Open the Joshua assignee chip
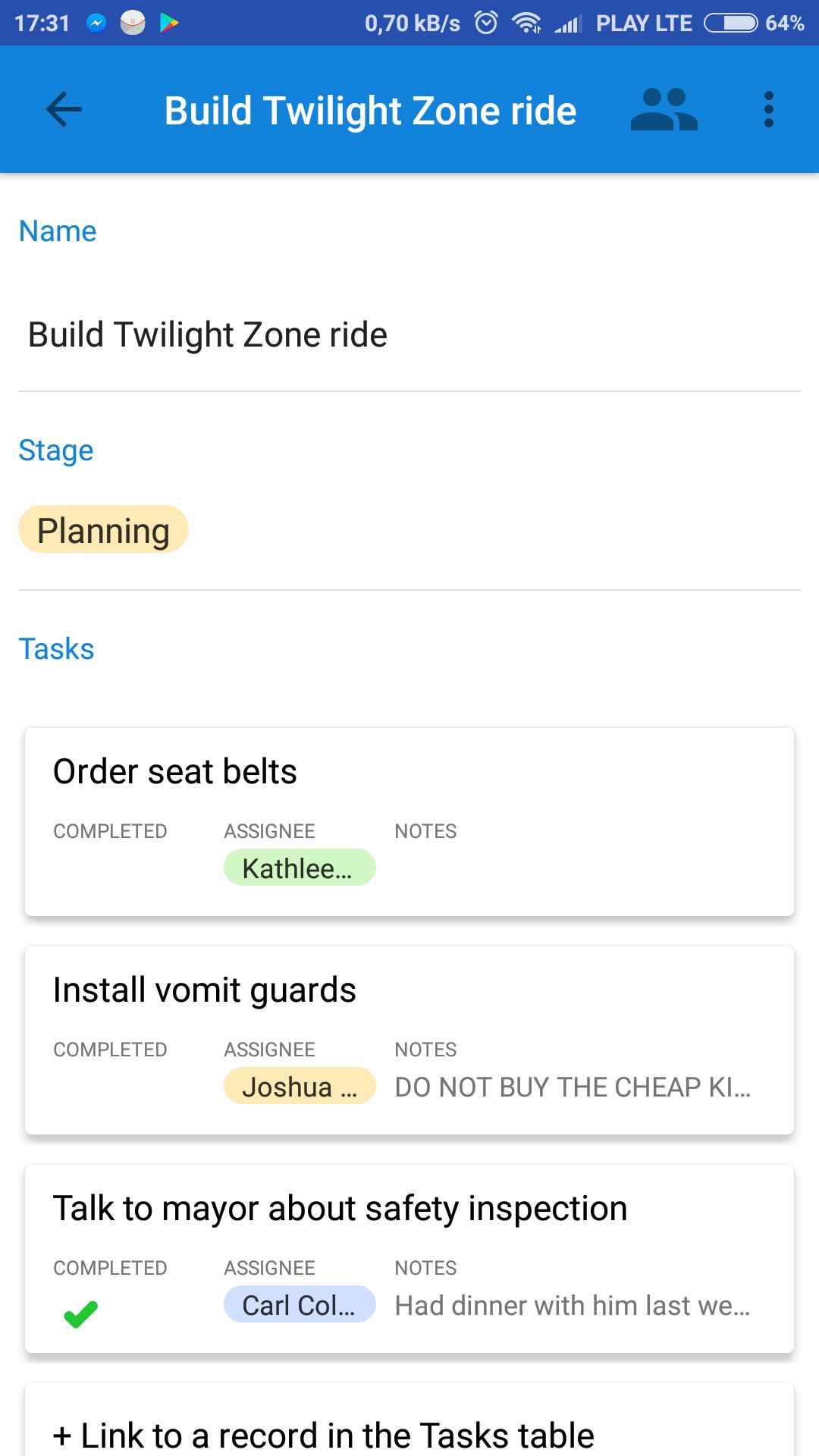819x1456 pixels. (x=300, y=1086)
